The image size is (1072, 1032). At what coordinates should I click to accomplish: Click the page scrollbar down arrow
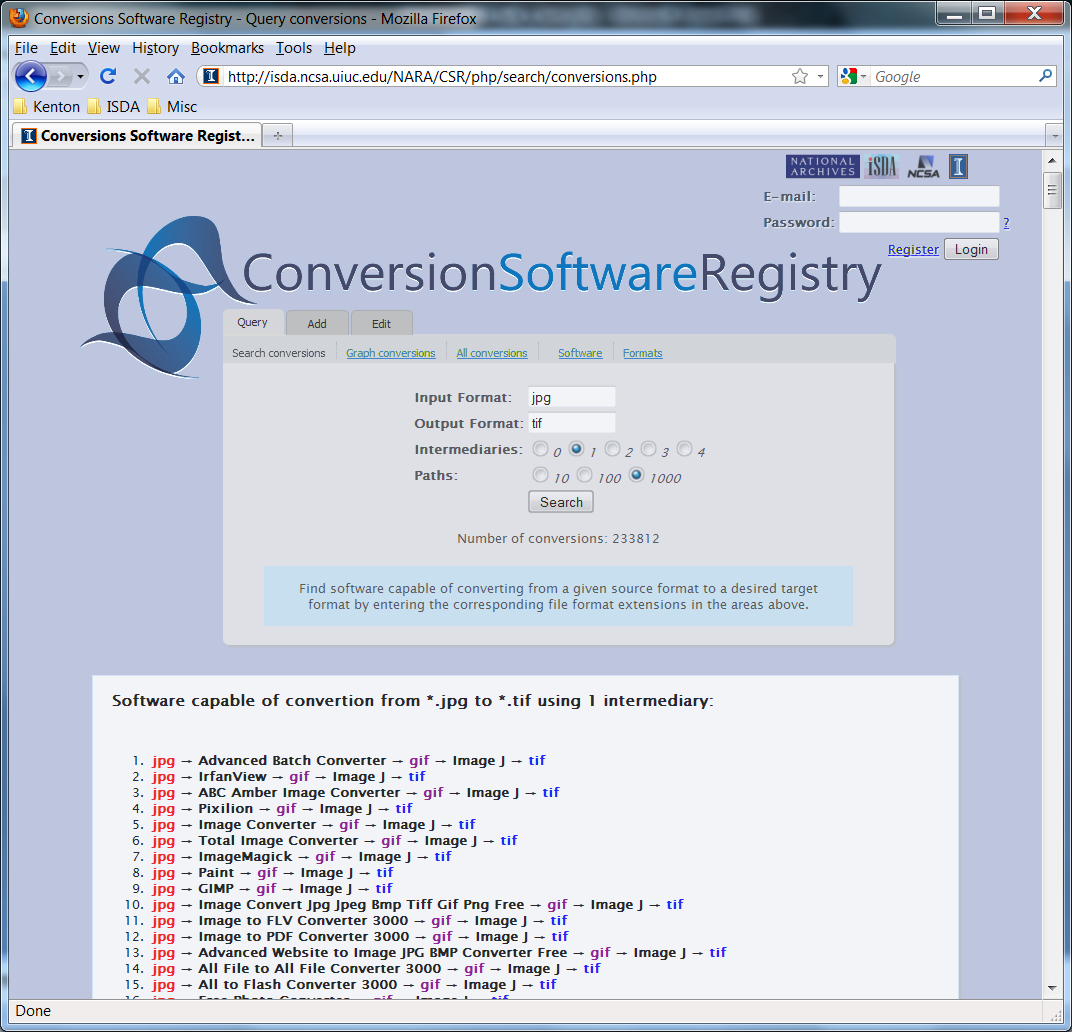pos(1052,988)
